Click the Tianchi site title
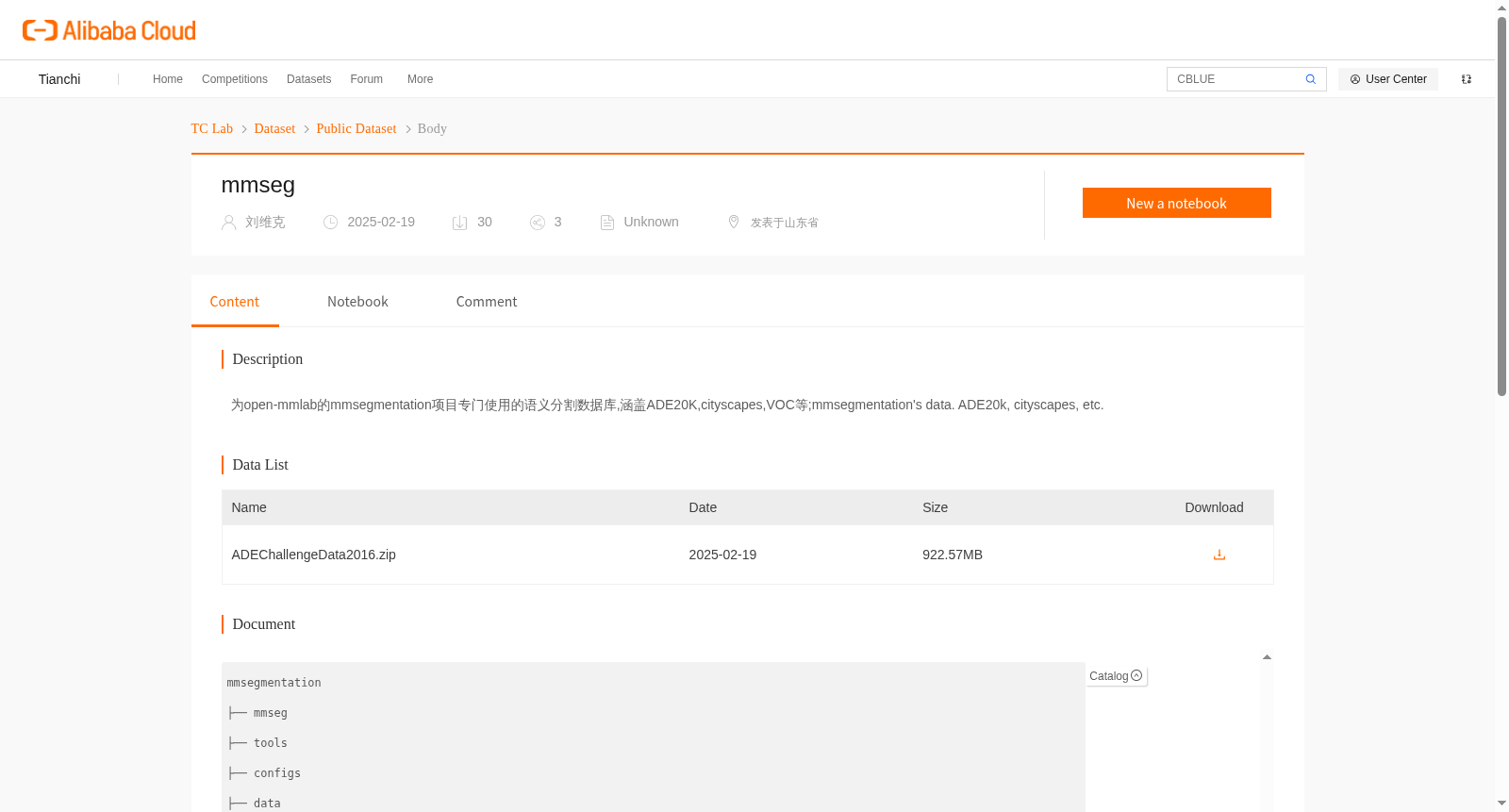This screenshot has width=1509, height=812. 59,79
